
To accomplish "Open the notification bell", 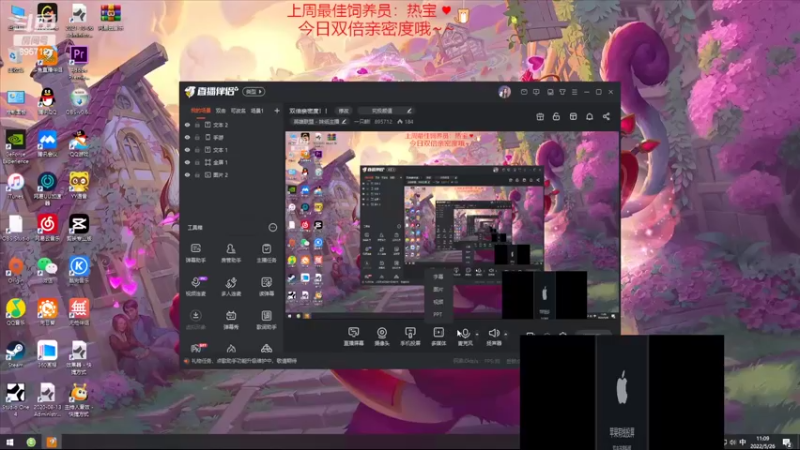I will coord(589,117).
